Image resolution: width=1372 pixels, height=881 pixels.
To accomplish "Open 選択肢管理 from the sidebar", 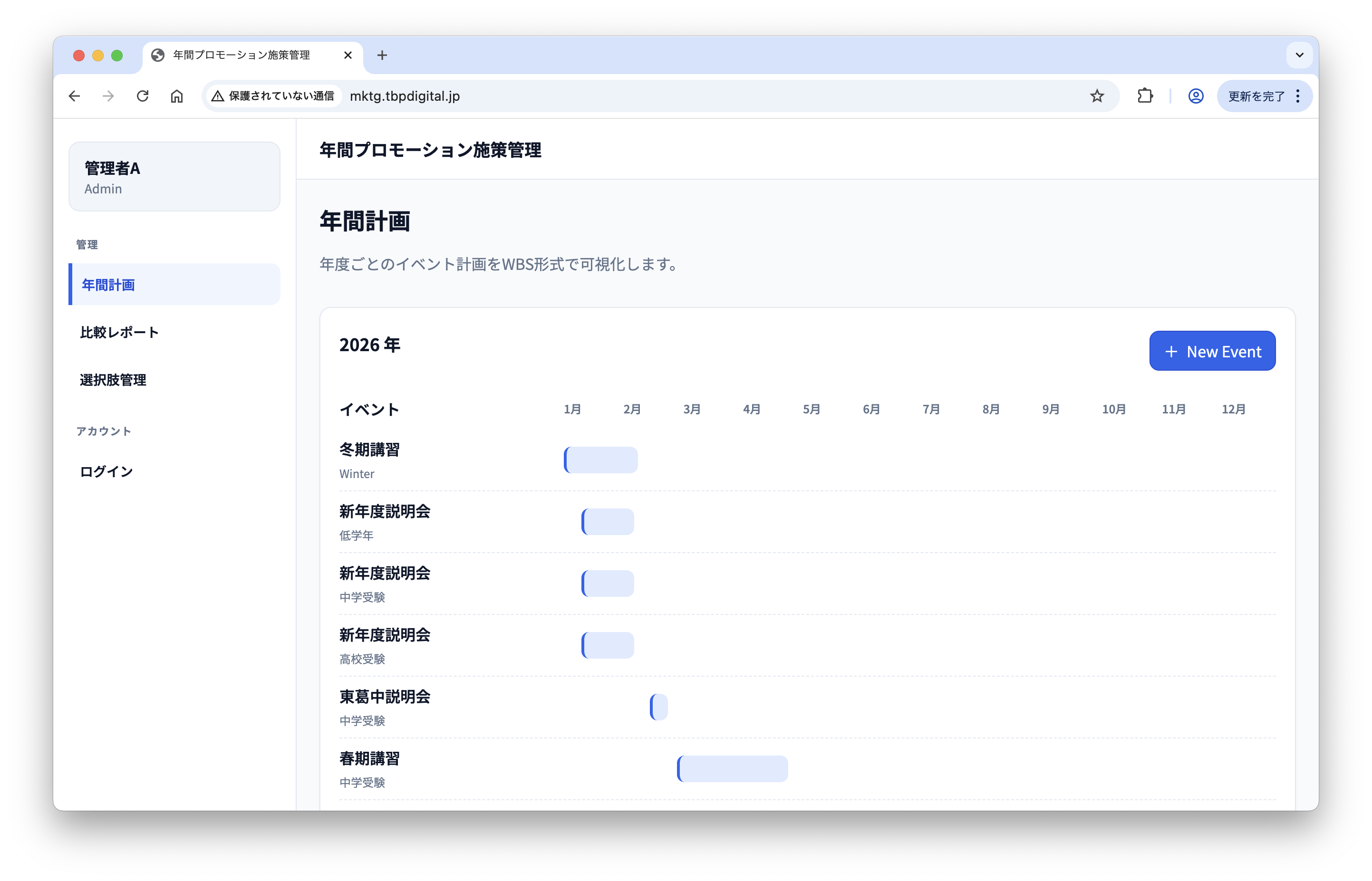I will tap(113, 380).
